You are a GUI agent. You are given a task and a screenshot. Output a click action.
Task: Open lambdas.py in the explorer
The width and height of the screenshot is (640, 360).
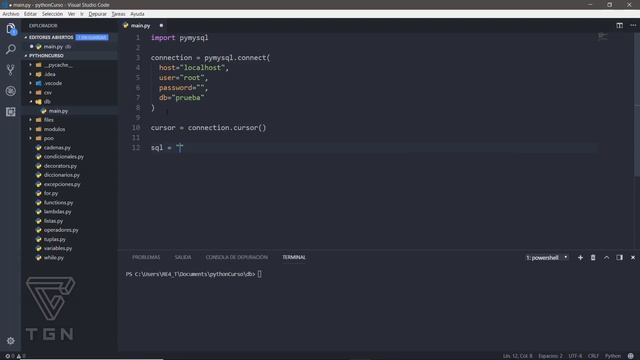tap(58, 212)
